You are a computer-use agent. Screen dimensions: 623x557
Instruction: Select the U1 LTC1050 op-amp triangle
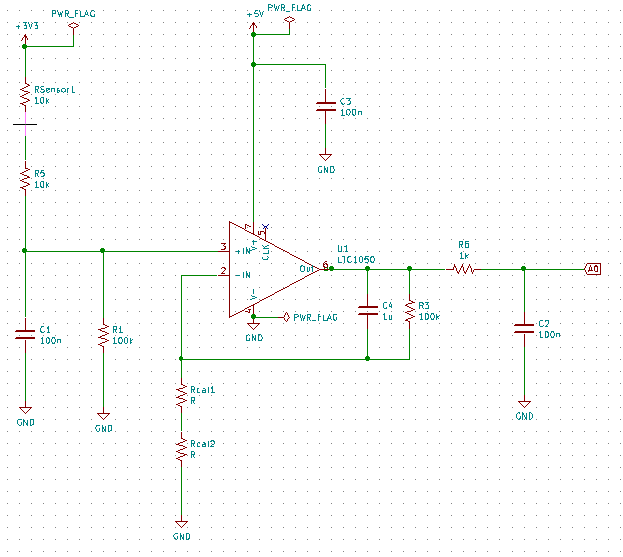(x=274, y=269)
